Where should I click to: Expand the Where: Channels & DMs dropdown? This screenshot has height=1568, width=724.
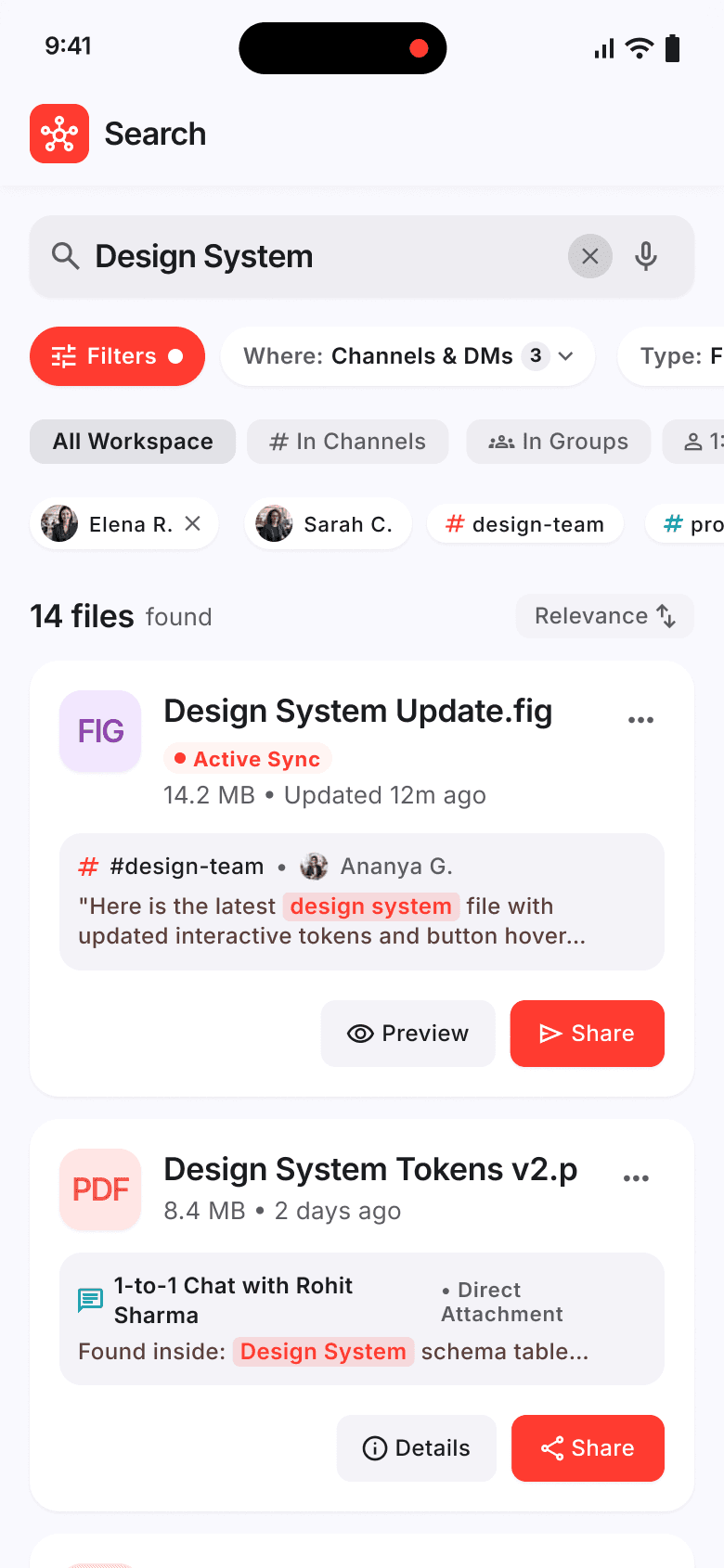pos(407,356)
